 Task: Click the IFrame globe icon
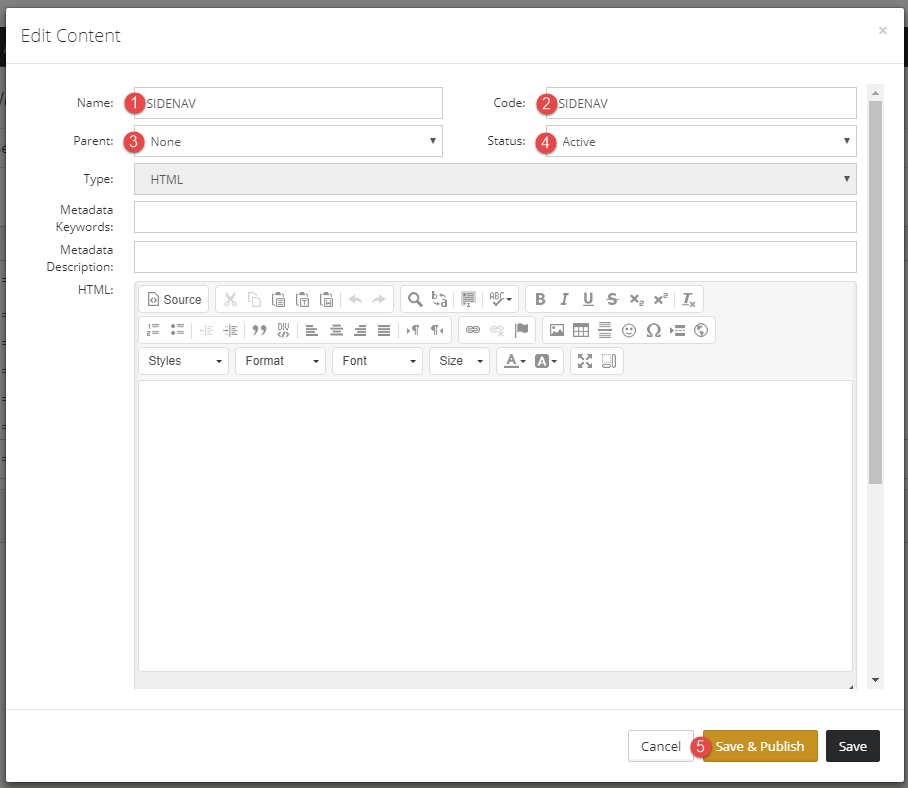701,330
